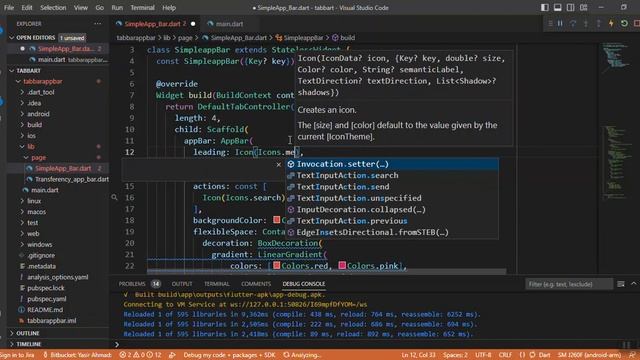Viewport: 640px width, 360px height.
Task: Choose EdgeInsetsDirectional.fromSTEB suggestion
Action: tap(392, 233)
